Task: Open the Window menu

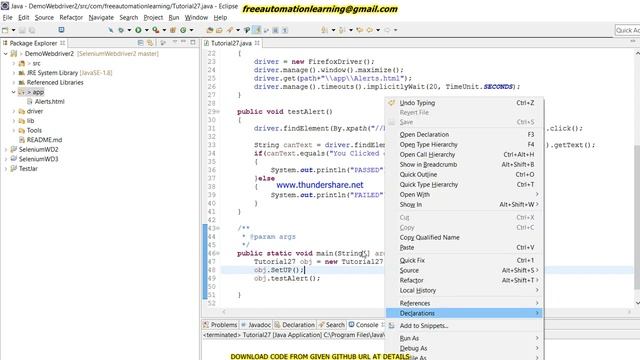Action: (196, 18)
